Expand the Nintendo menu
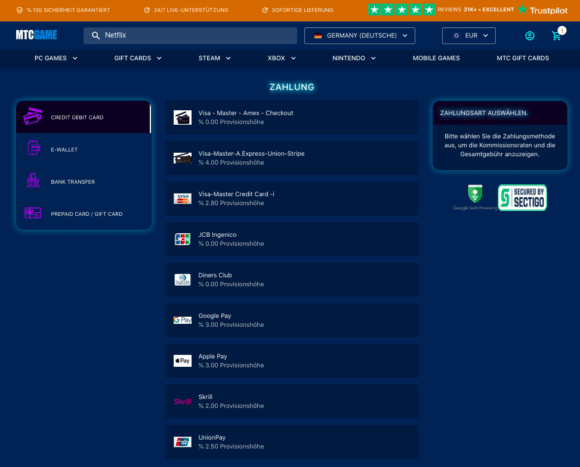Screen dimensions: 580x467 pos(354,58)
